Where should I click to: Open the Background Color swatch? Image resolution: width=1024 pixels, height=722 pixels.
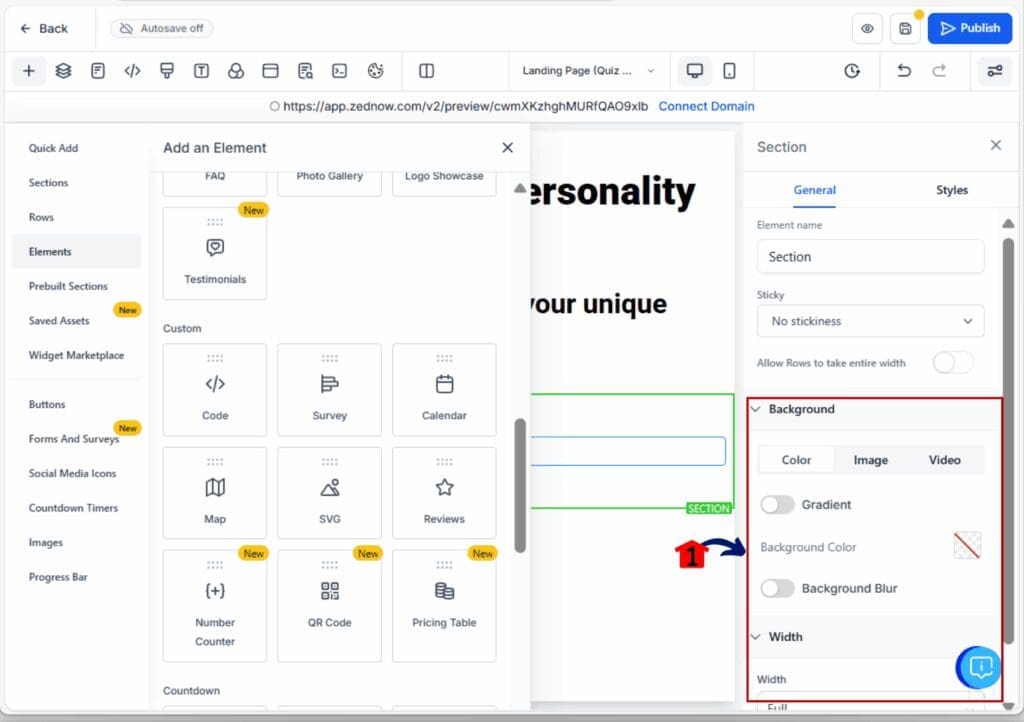pos(966,546)
